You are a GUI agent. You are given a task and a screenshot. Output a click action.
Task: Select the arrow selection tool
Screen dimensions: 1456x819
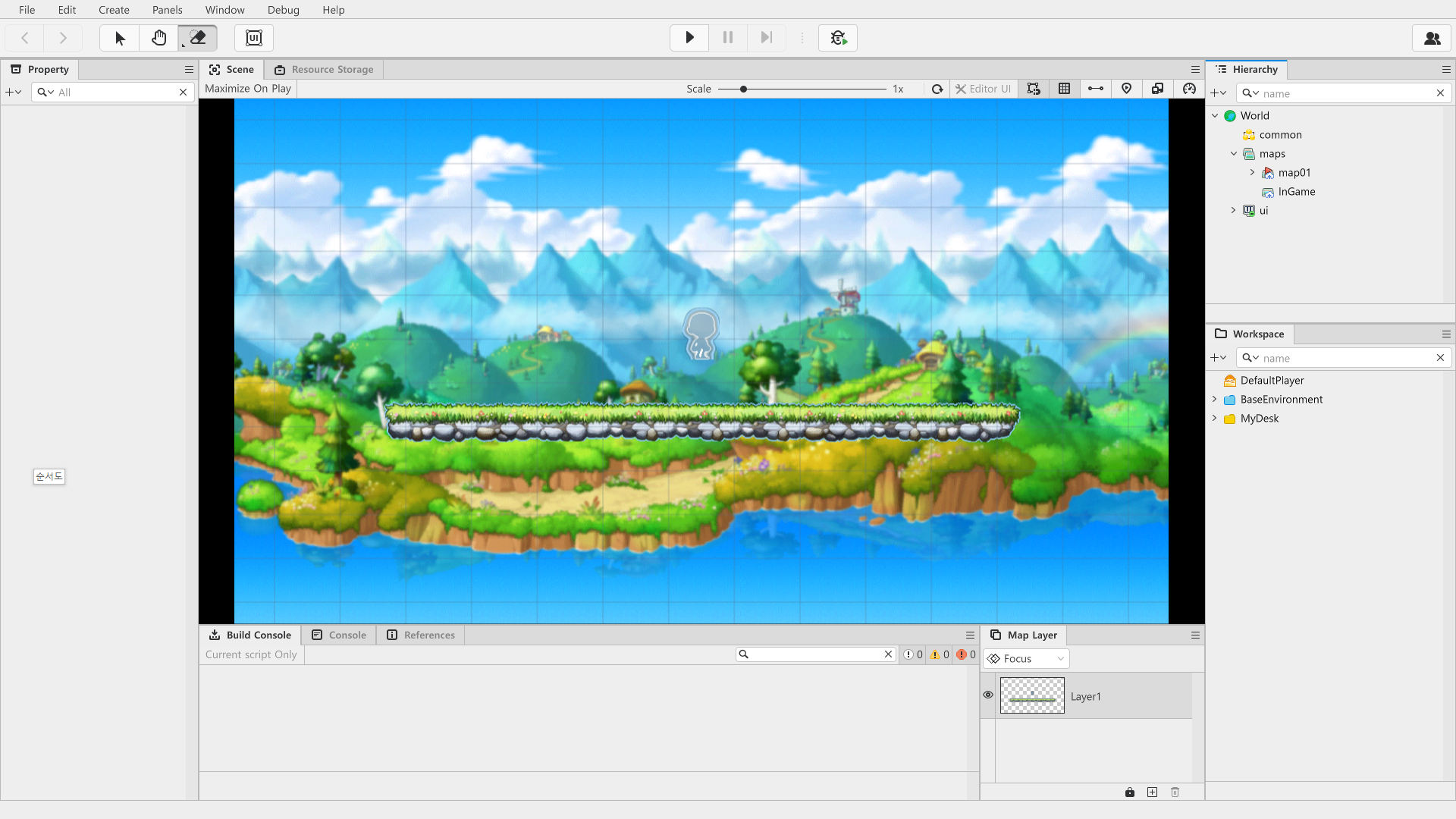point(120,38)
